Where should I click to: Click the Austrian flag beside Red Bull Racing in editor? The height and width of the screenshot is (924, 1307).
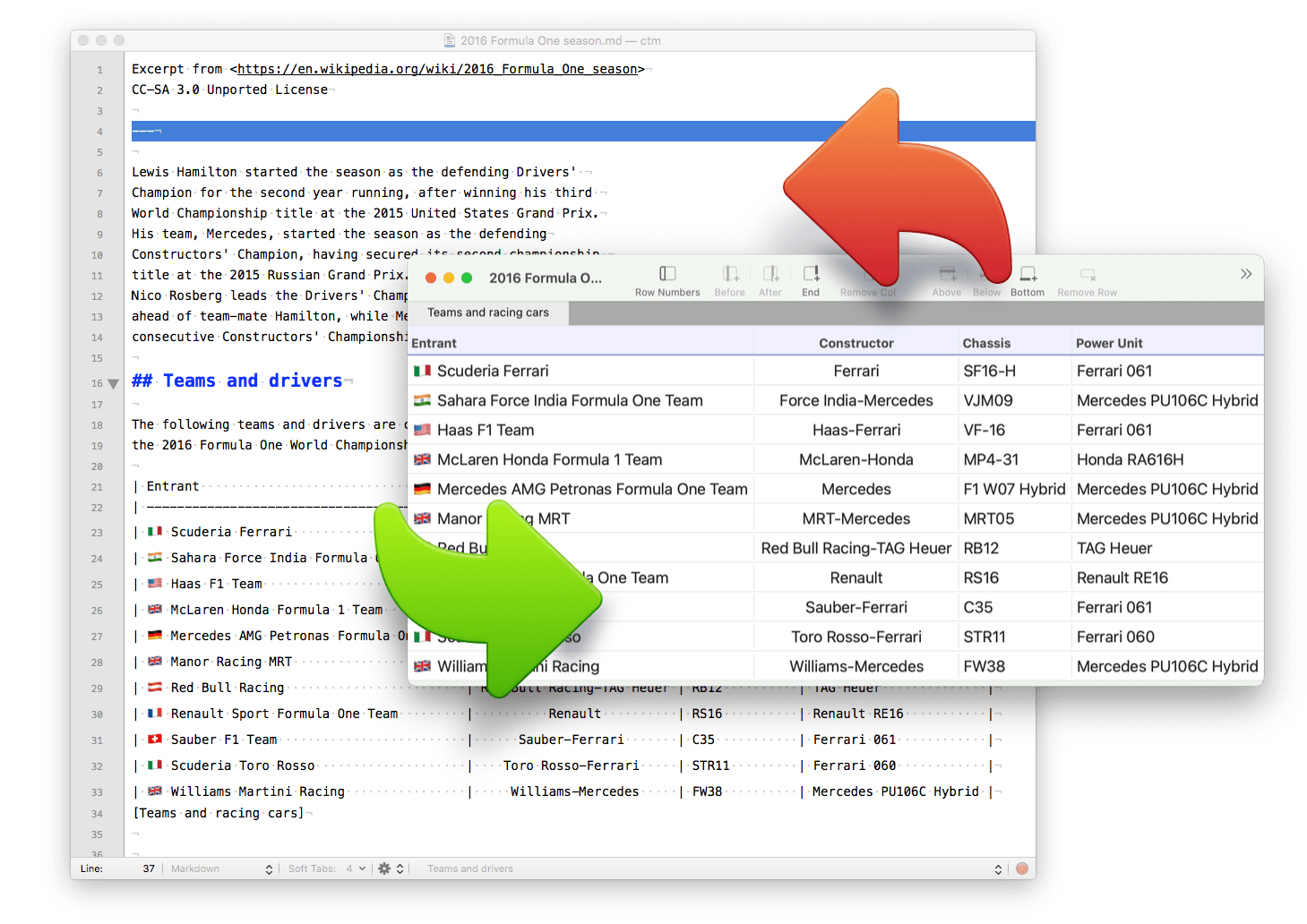coord(155,688)
